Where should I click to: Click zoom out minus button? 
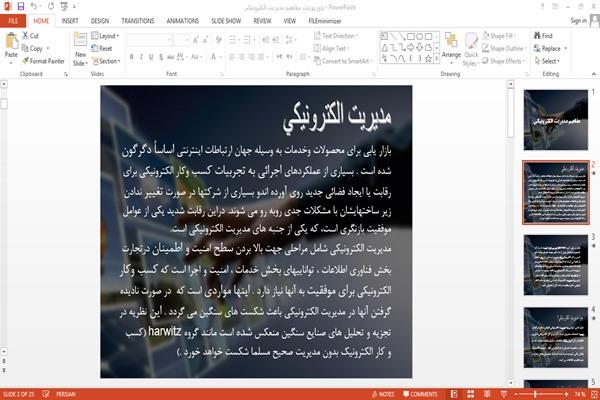point(515,394)
